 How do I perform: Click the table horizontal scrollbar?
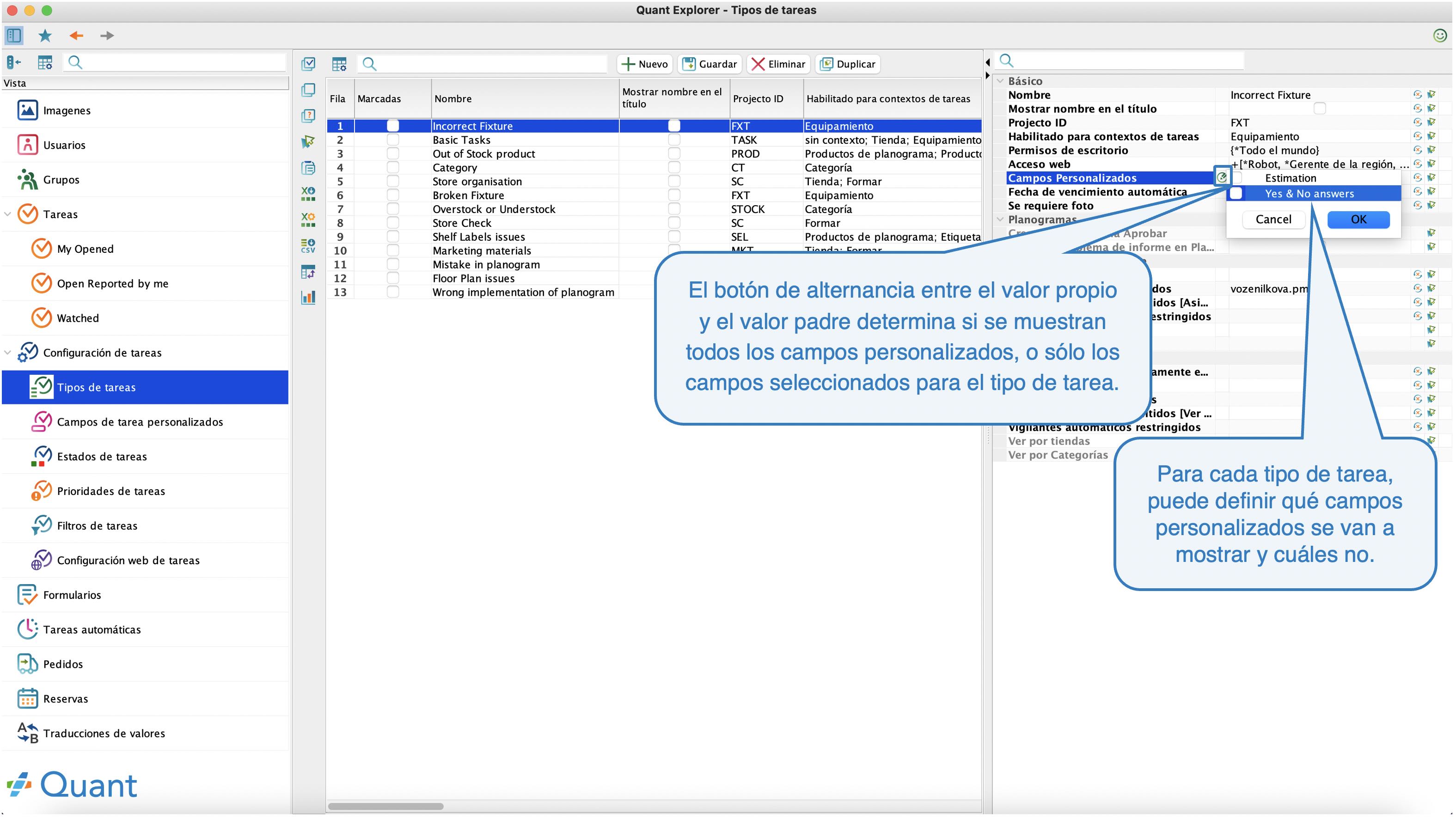click(386, 806)
